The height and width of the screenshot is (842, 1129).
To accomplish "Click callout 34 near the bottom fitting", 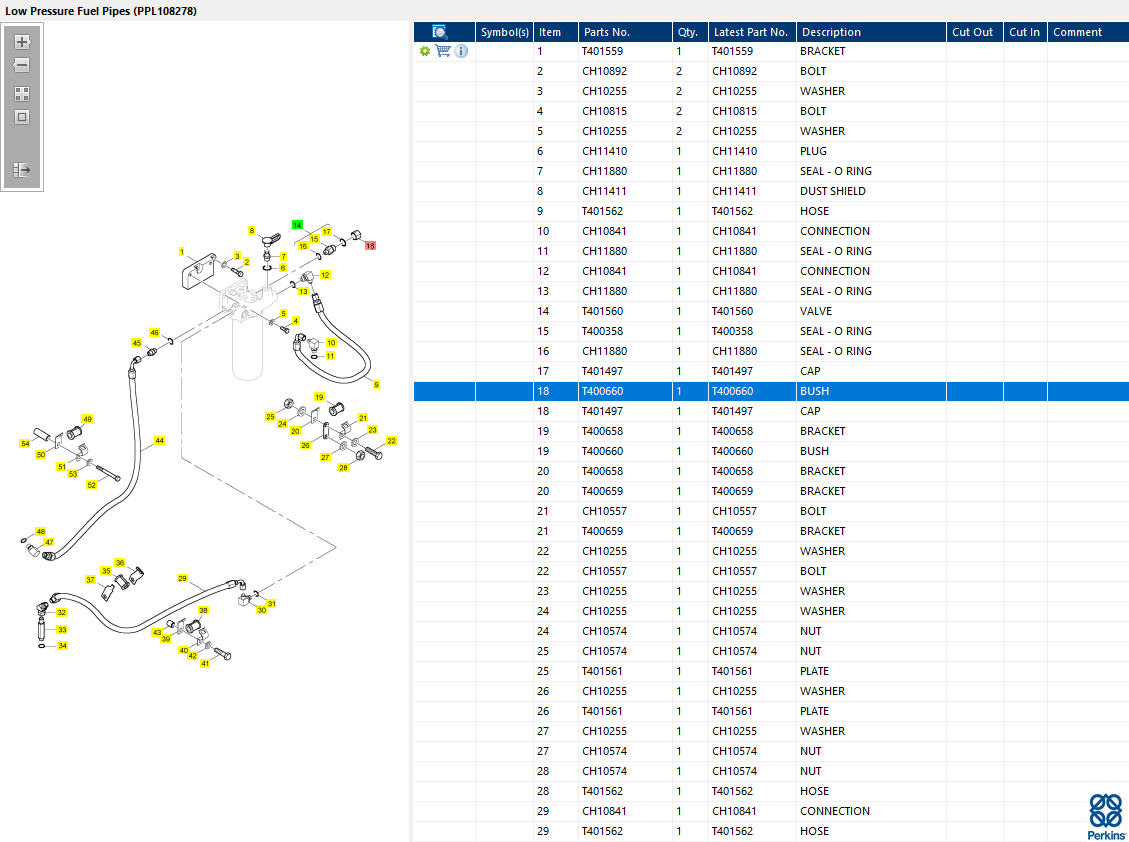I will coord(63,645).
